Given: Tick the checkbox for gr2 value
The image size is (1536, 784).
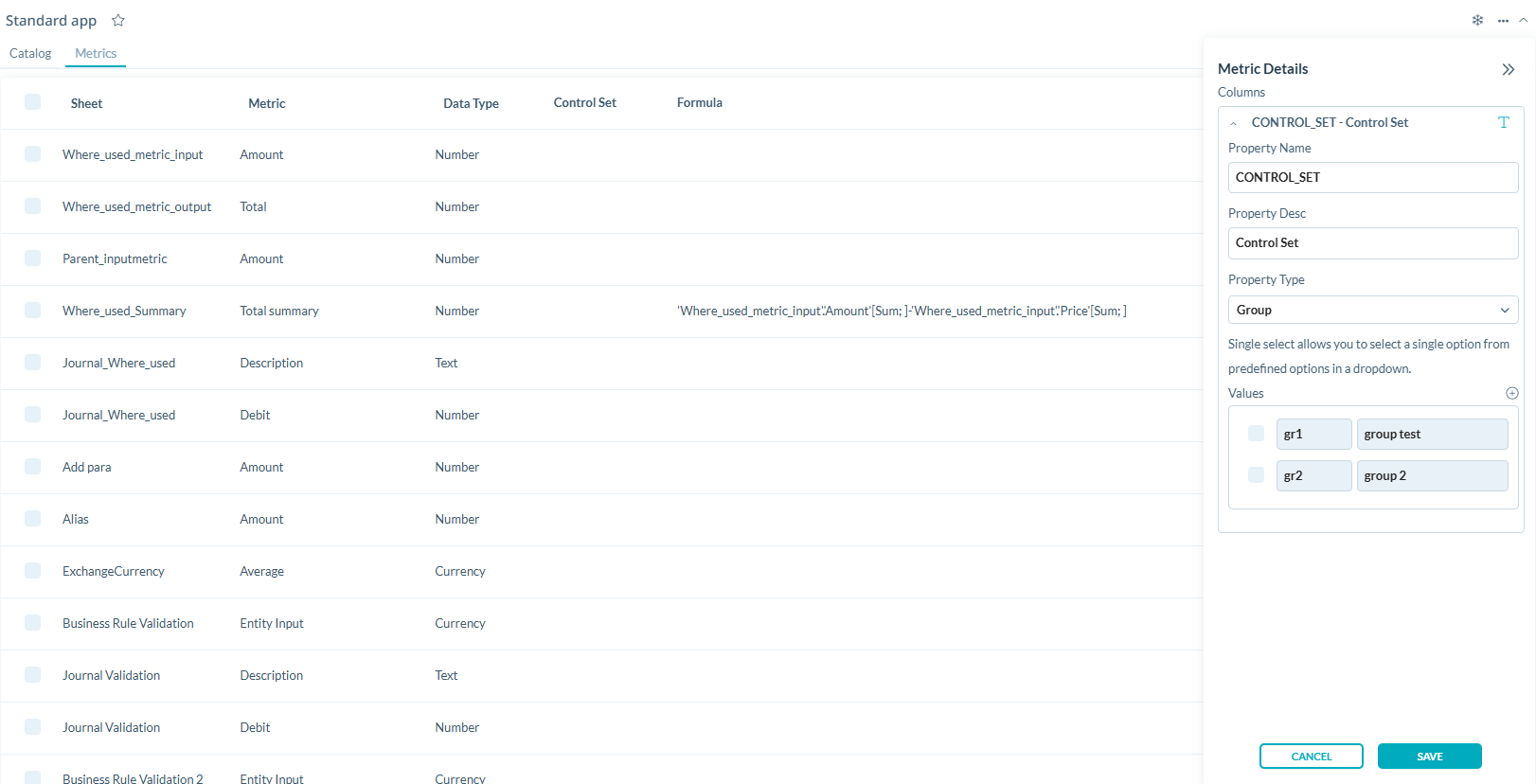Looking at the screenshot, I should [1256, 475].
